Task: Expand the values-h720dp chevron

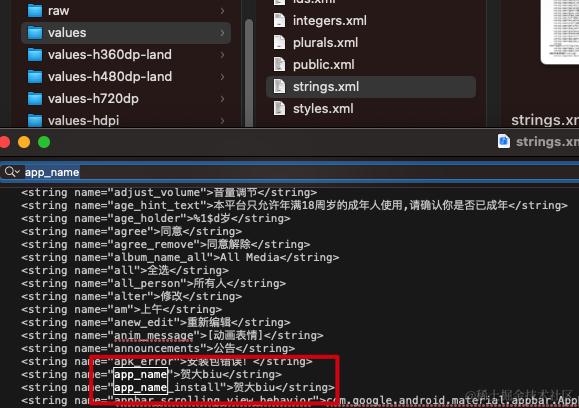Action: pyautogui.click(x=222, y=99)
